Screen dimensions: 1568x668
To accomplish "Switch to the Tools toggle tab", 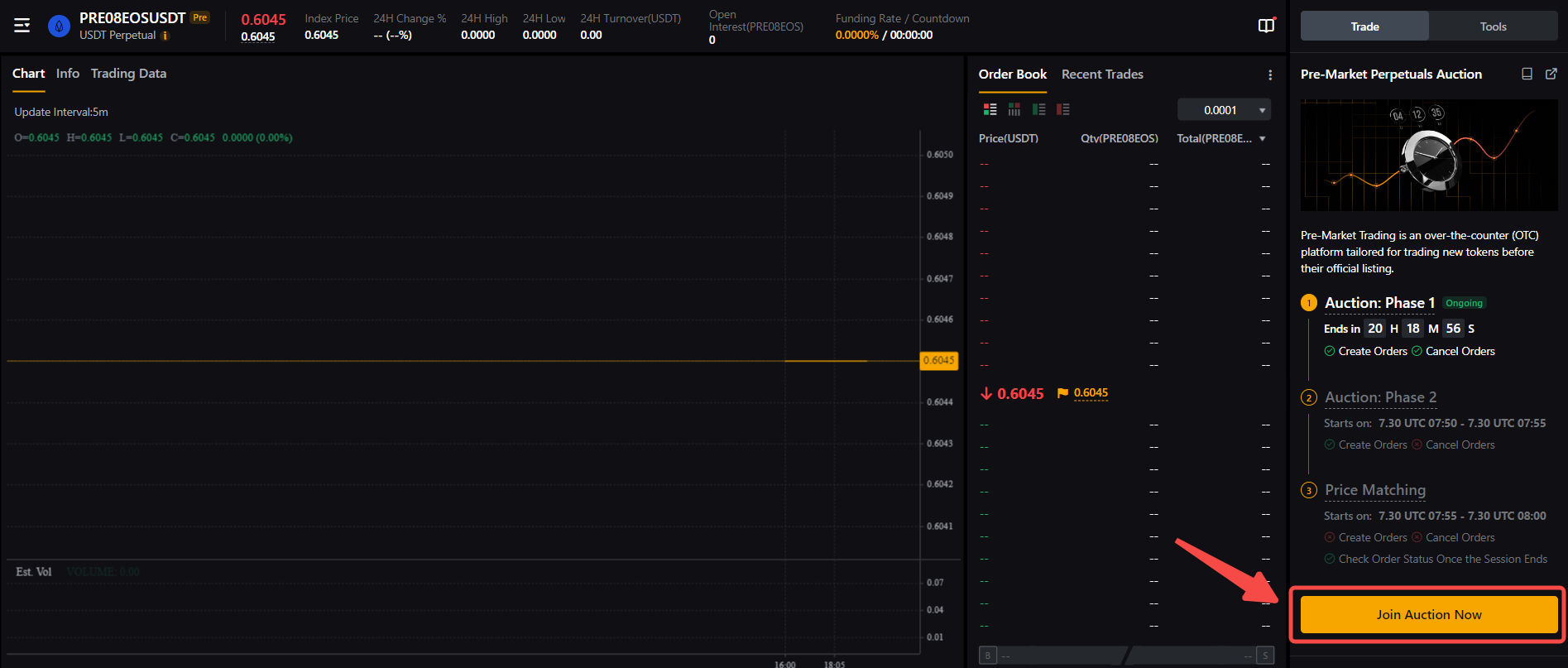I will (x=1493, y=26).
